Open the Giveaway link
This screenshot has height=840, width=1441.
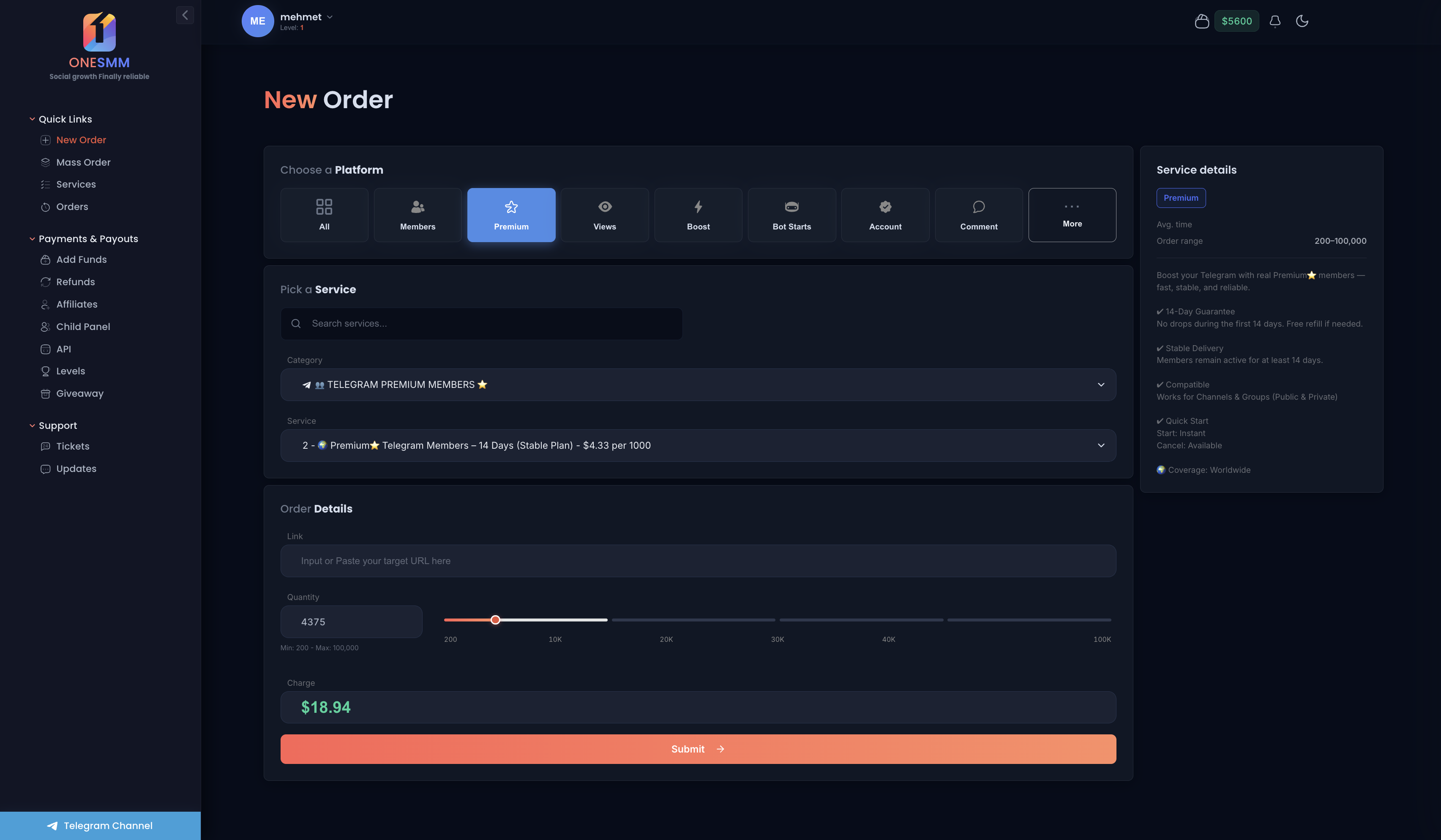click(79, 393)
